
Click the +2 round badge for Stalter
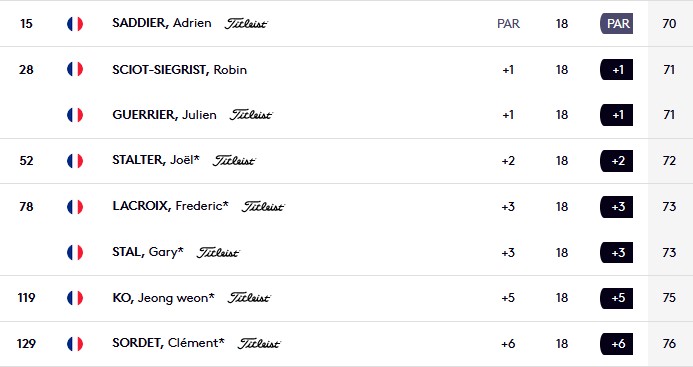pyautogui.click(x=616, y=161)
